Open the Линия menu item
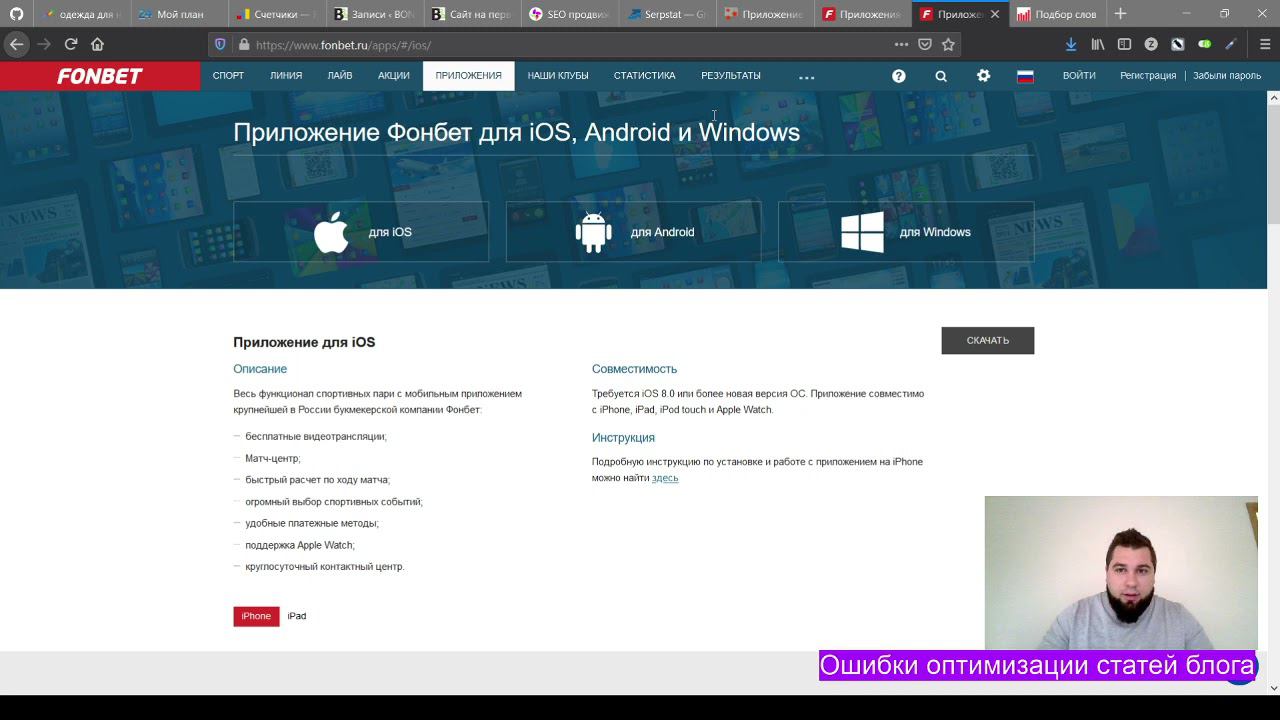This screenshot has height=720, width=1280. pos(286,76)
